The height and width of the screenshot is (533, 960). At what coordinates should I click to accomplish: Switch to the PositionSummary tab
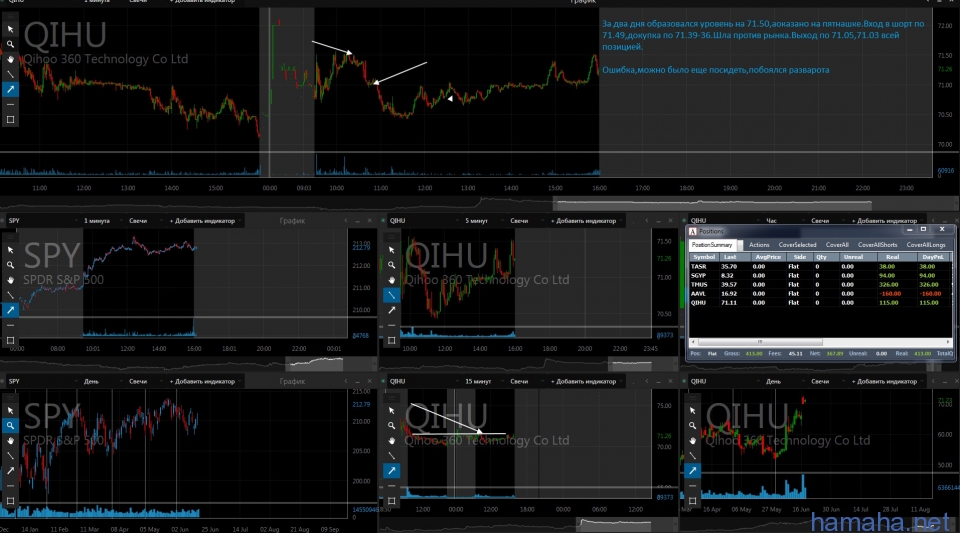712,245
